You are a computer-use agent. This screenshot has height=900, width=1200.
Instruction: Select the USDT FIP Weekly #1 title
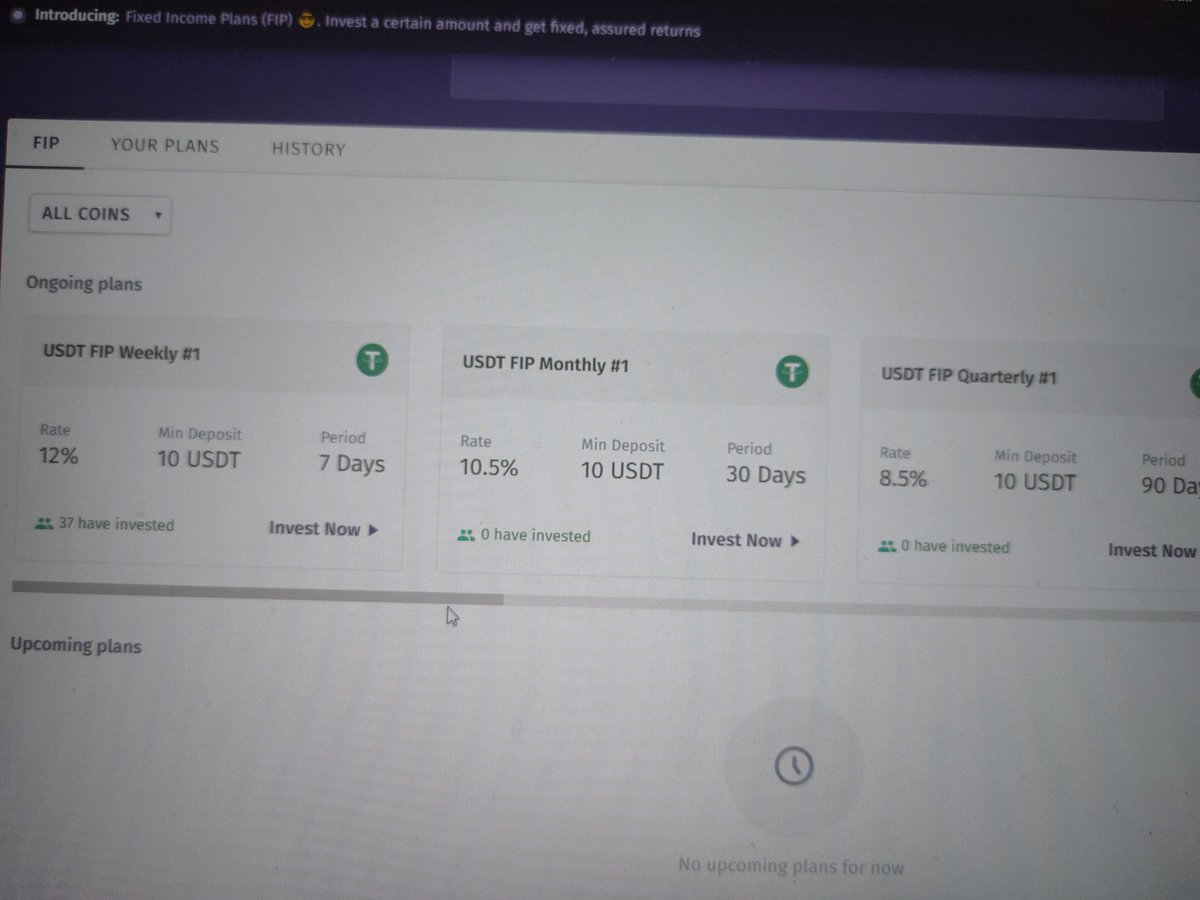122,352
